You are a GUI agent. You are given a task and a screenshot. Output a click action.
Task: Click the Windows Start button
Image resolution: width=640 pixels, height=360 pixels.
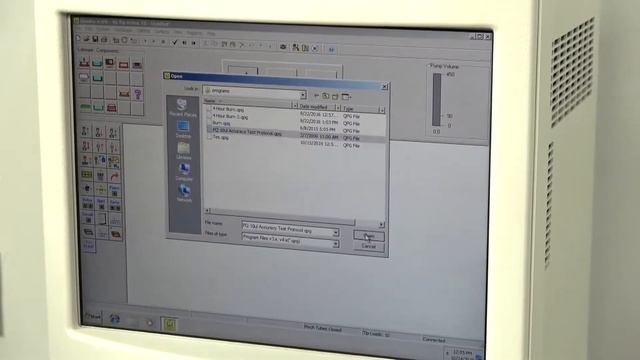pyautogui.click(x=92, y=316)
